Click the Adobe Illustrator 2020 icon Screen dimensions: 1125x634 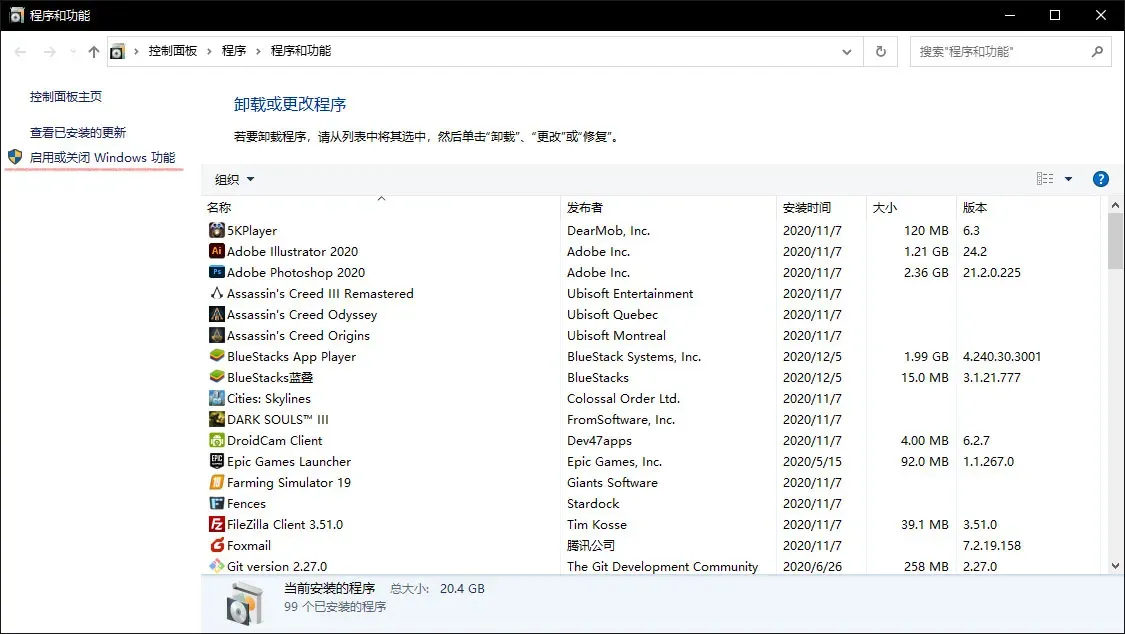coord(217,251)
